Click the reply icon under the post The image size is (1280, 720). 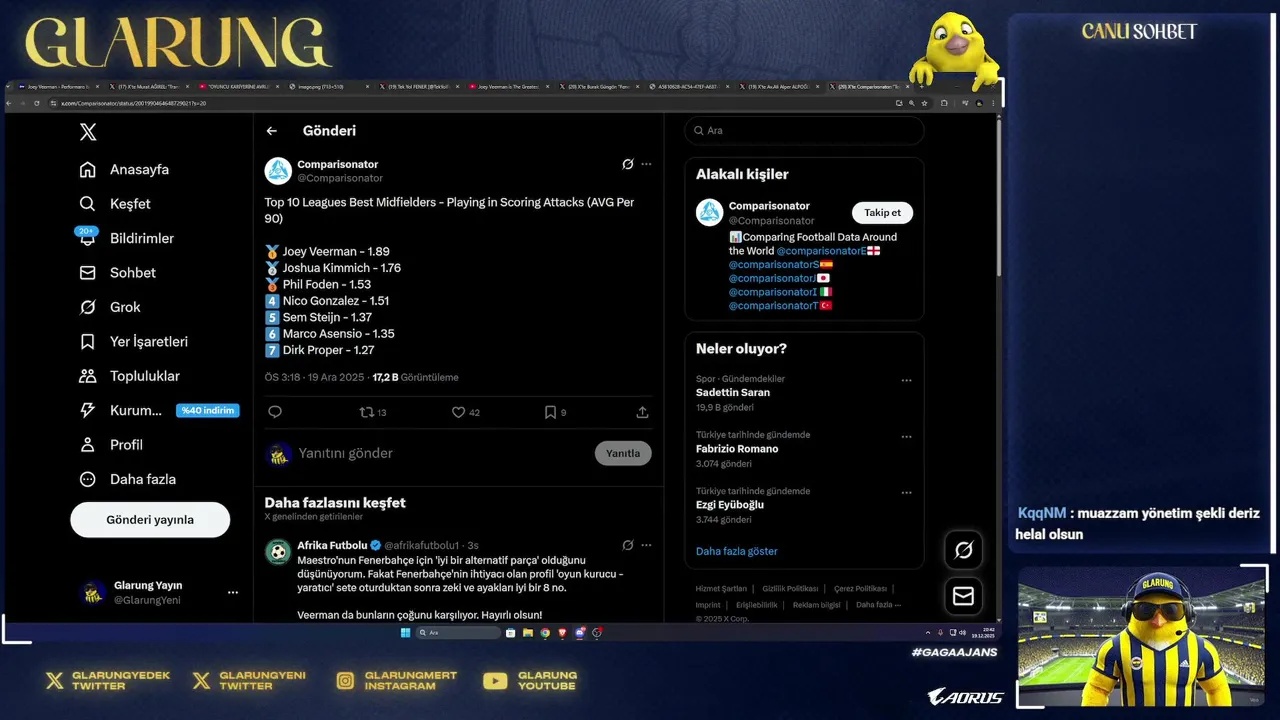point(275,412)
